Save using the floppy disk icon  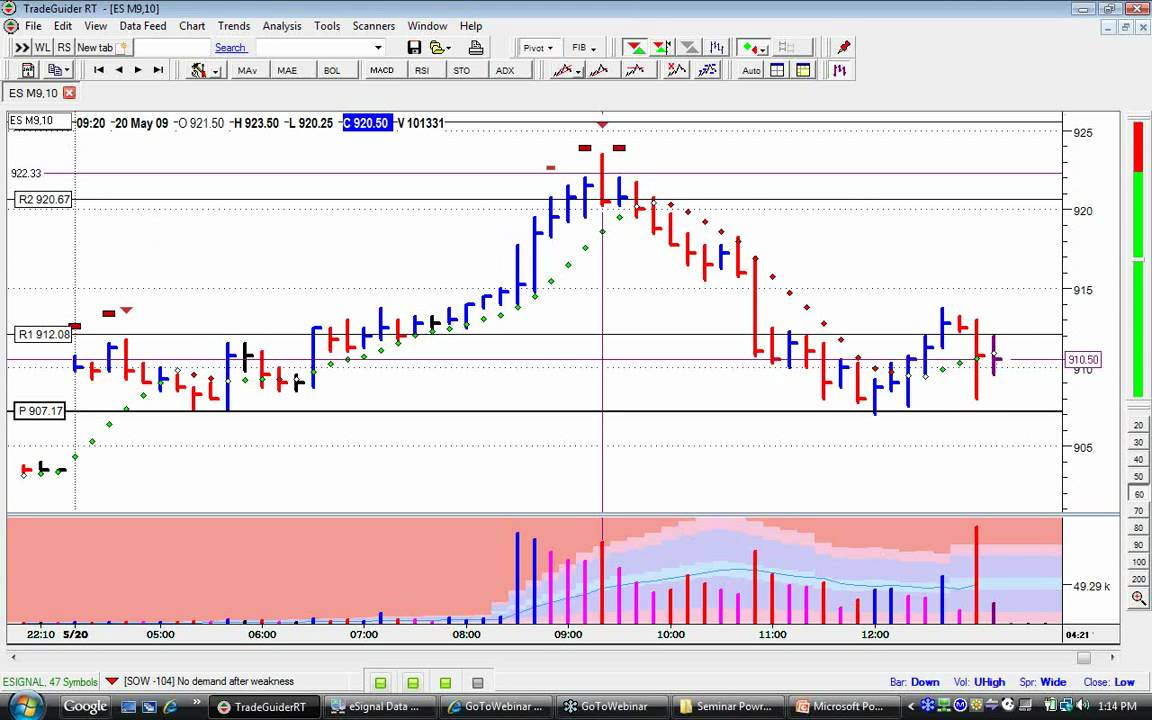[414, 48]
